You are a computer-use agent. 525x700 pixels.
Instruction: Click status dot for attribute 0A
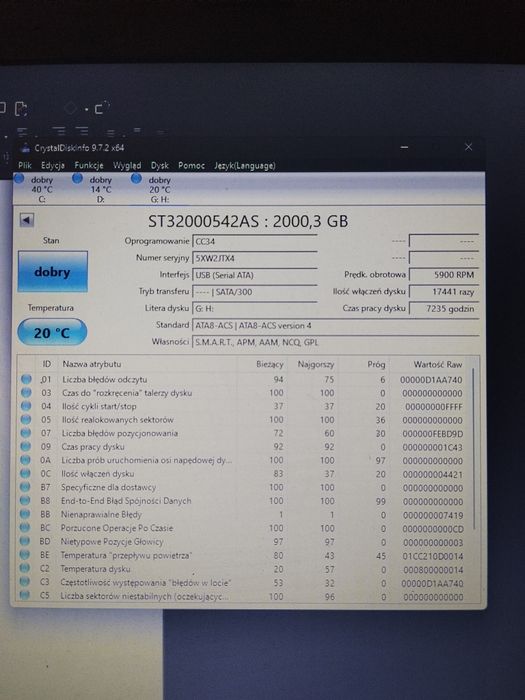[x=25, y=460]
